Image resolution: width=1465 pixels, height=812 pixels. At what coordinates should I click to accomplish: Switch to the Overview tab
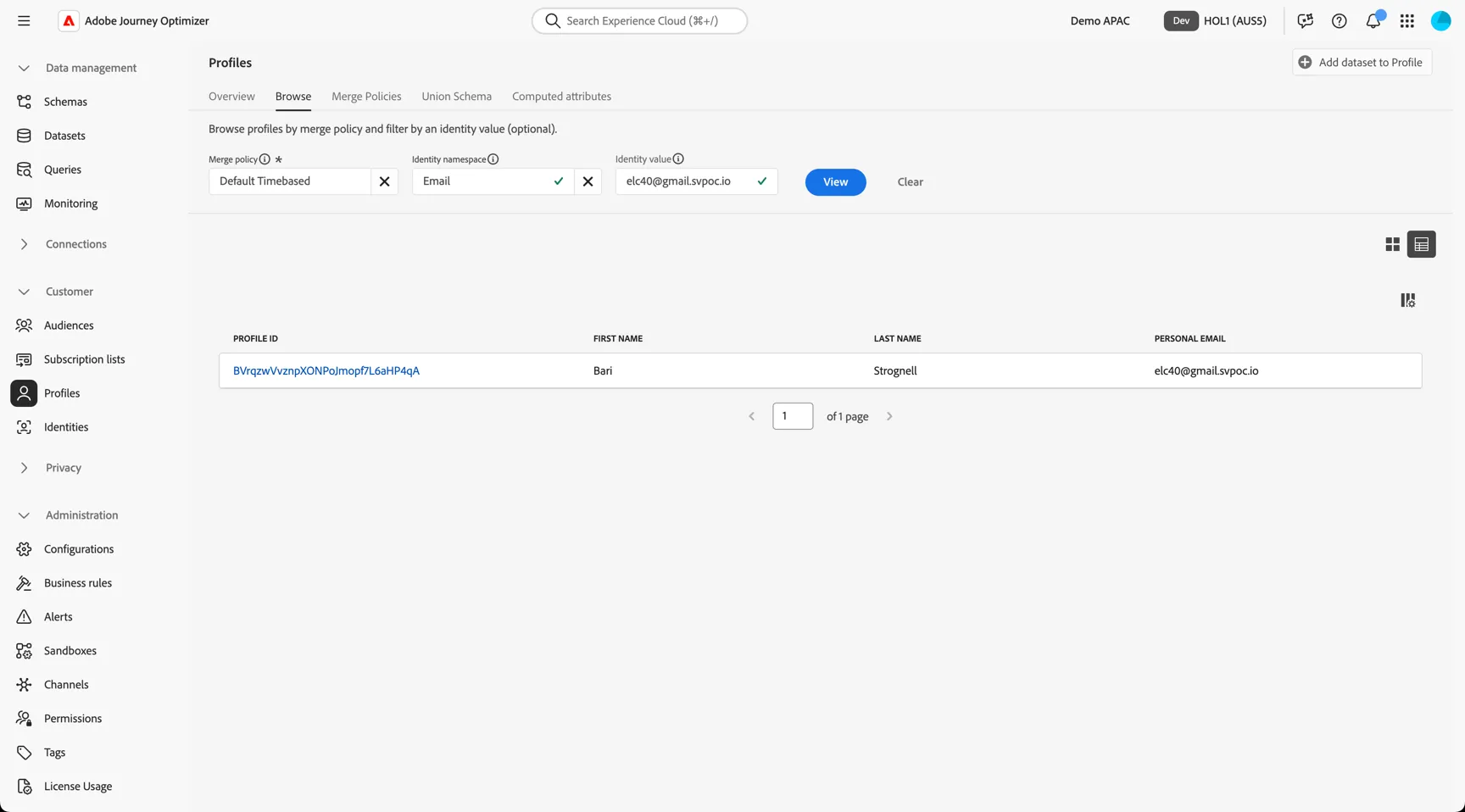[231, 97]
